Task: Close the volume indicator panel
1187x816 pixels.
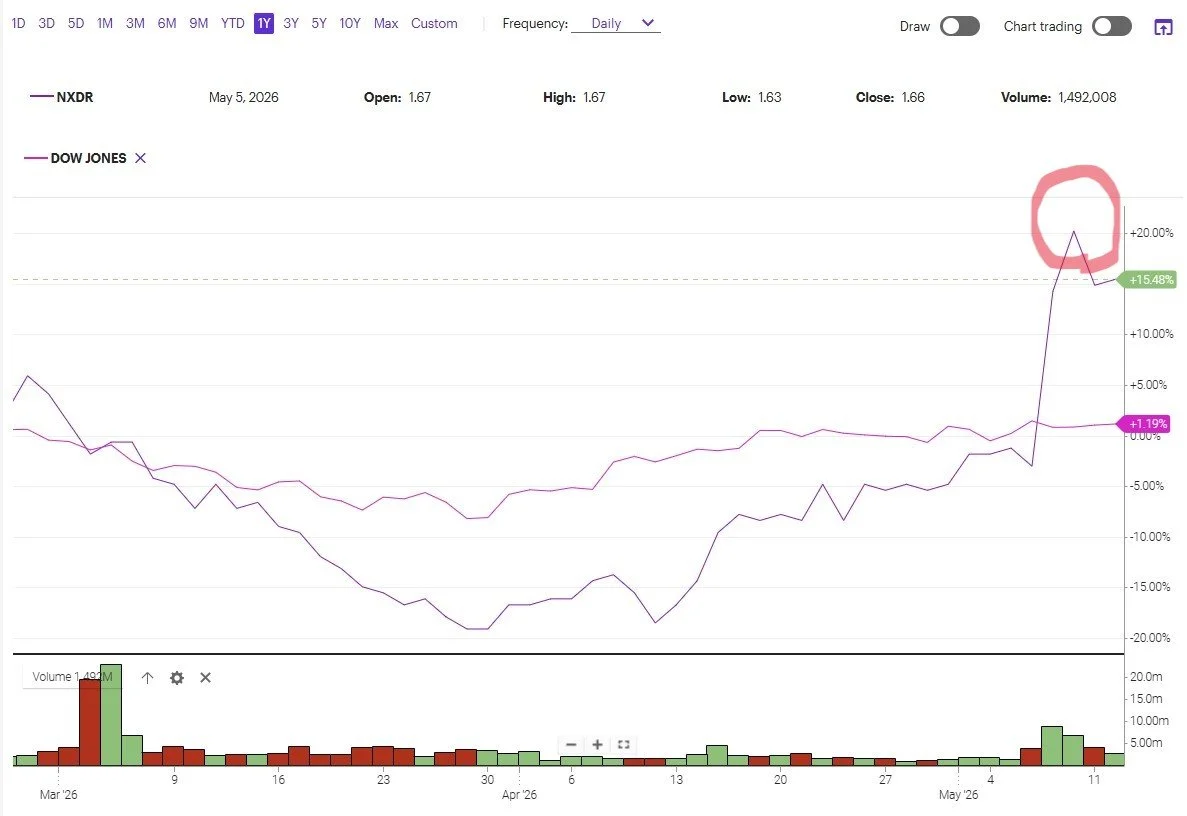Action: [x=205, y=677]
